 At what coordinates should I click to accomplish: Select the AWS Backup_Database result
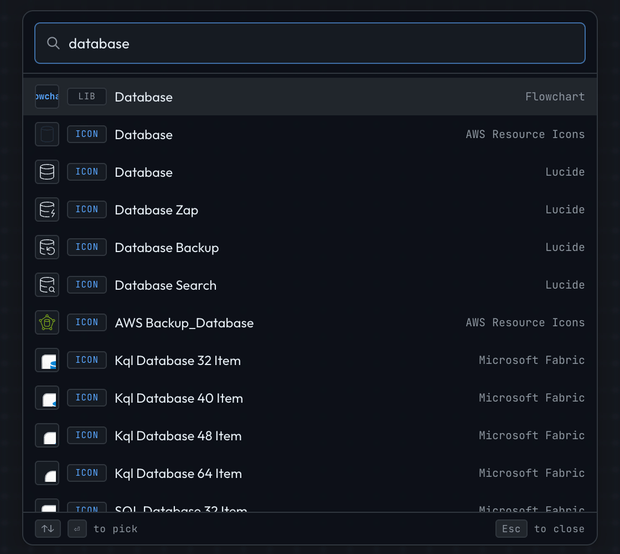(310, 322)
